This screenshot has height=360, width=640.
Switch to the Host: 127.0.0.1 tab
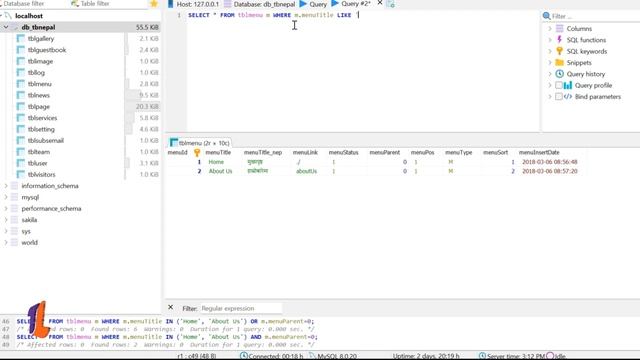coord(193,4)
